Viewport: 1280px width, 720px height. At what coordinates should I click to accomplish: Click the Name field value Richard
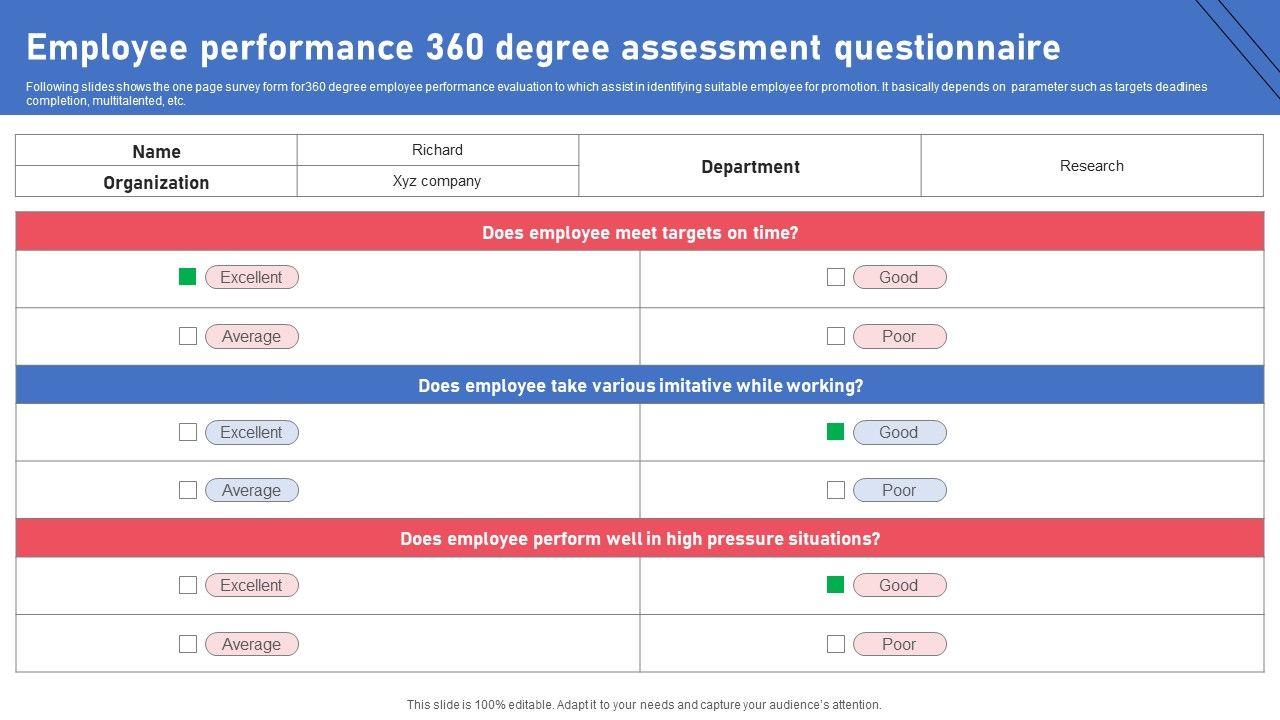coord(437,150)
